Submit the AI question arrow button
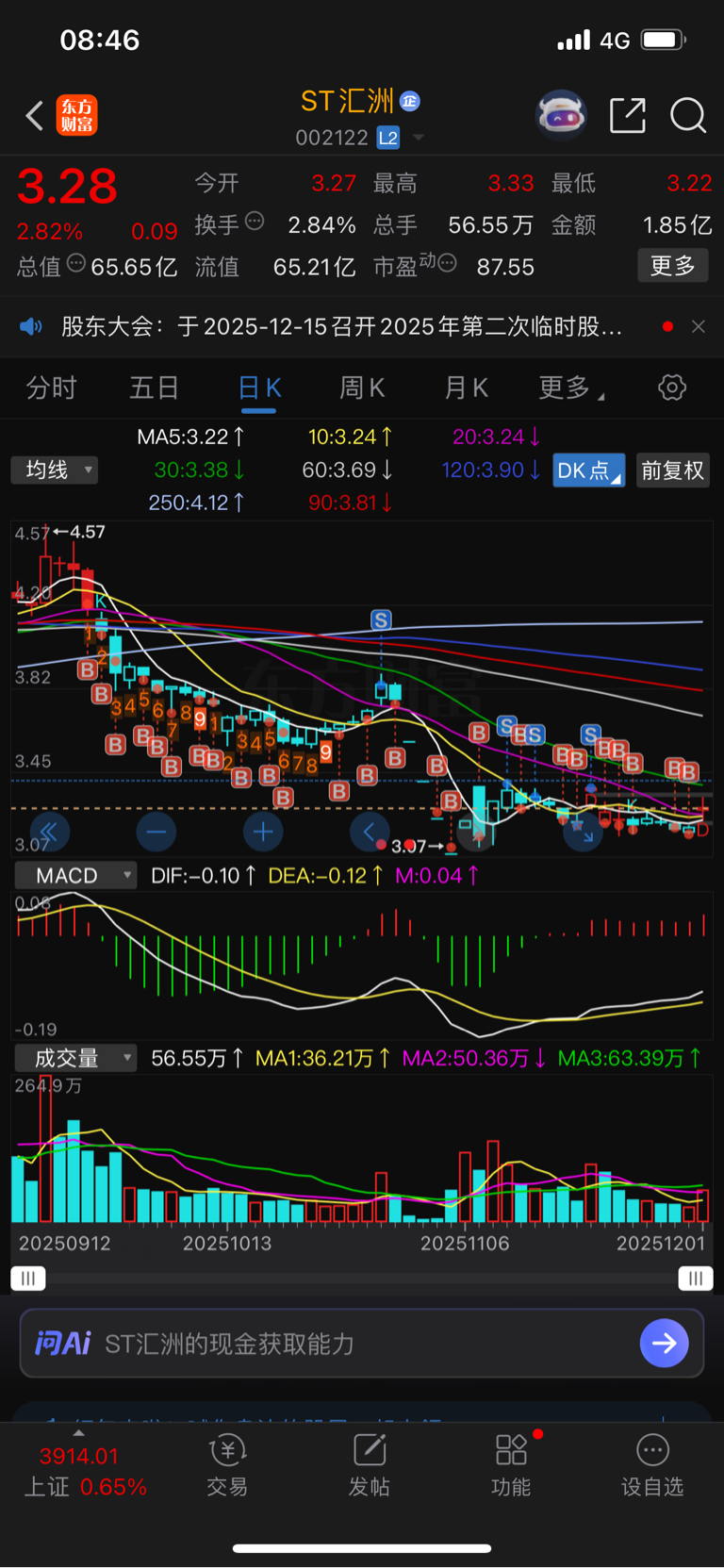Image resolution: width=724 pixels, height=1568 pixels. point(665,1343)
